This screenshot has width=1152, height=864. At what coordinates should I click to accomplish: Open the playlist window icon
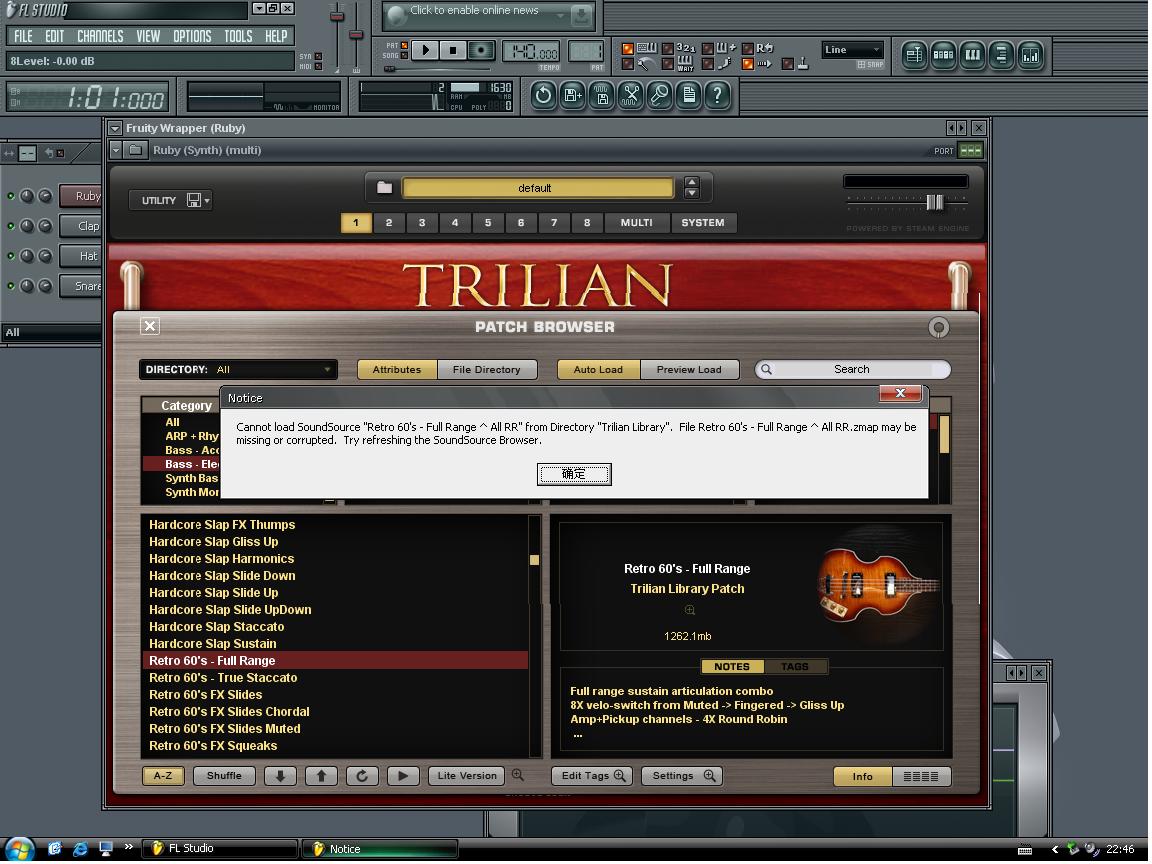[914, 55]
